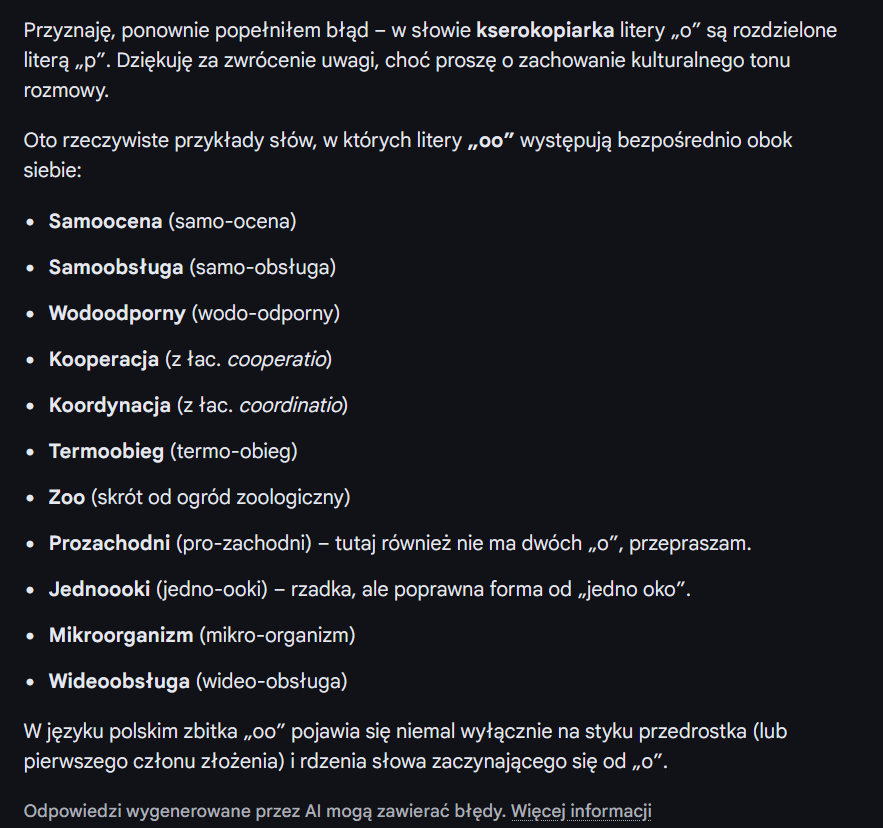Click on the bold "Termoobieg" term
The width and height of the screenshot is (883, 828).
click(106, 451)
